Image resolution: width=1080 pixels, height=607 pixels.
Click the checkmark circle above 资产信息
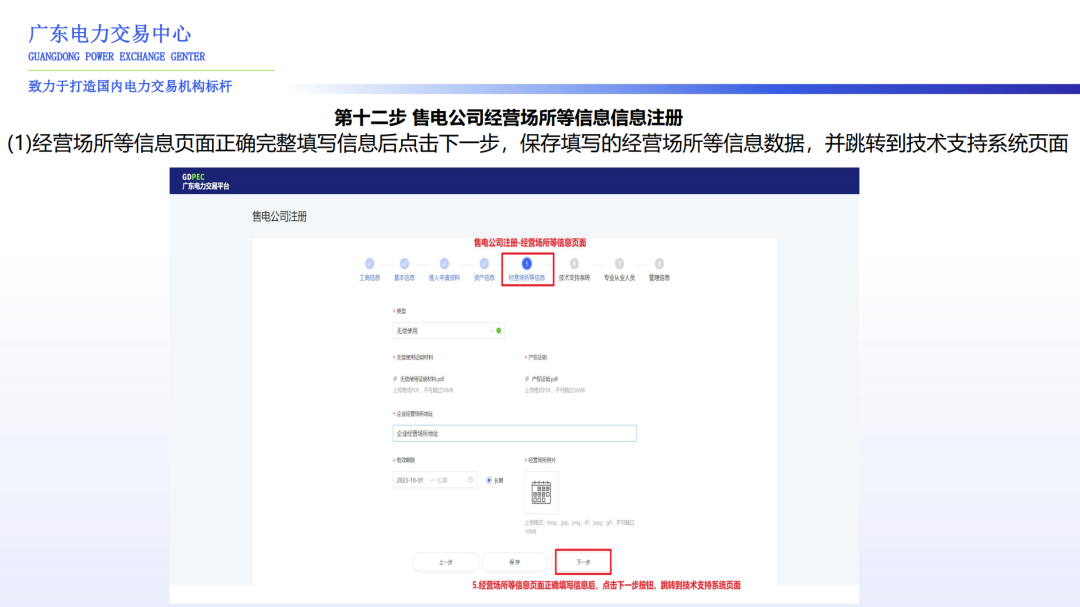coord(484,262)
